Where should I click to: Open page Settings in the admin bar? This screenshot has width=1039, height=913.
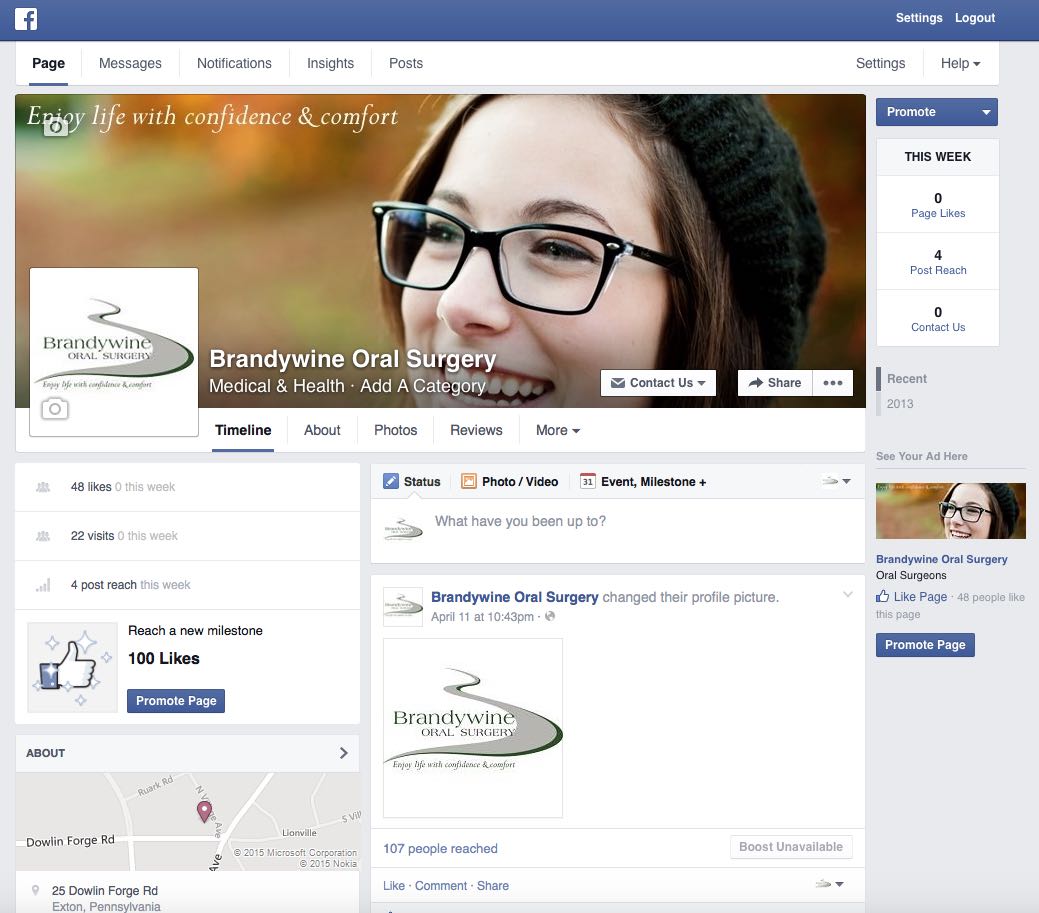[880, 64]
